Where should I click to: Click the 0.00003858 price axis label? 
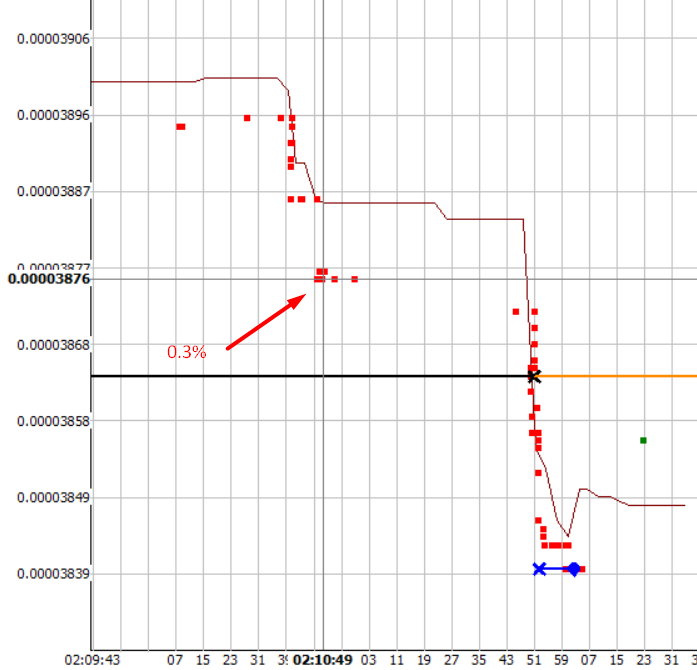[x=53, y=421]
